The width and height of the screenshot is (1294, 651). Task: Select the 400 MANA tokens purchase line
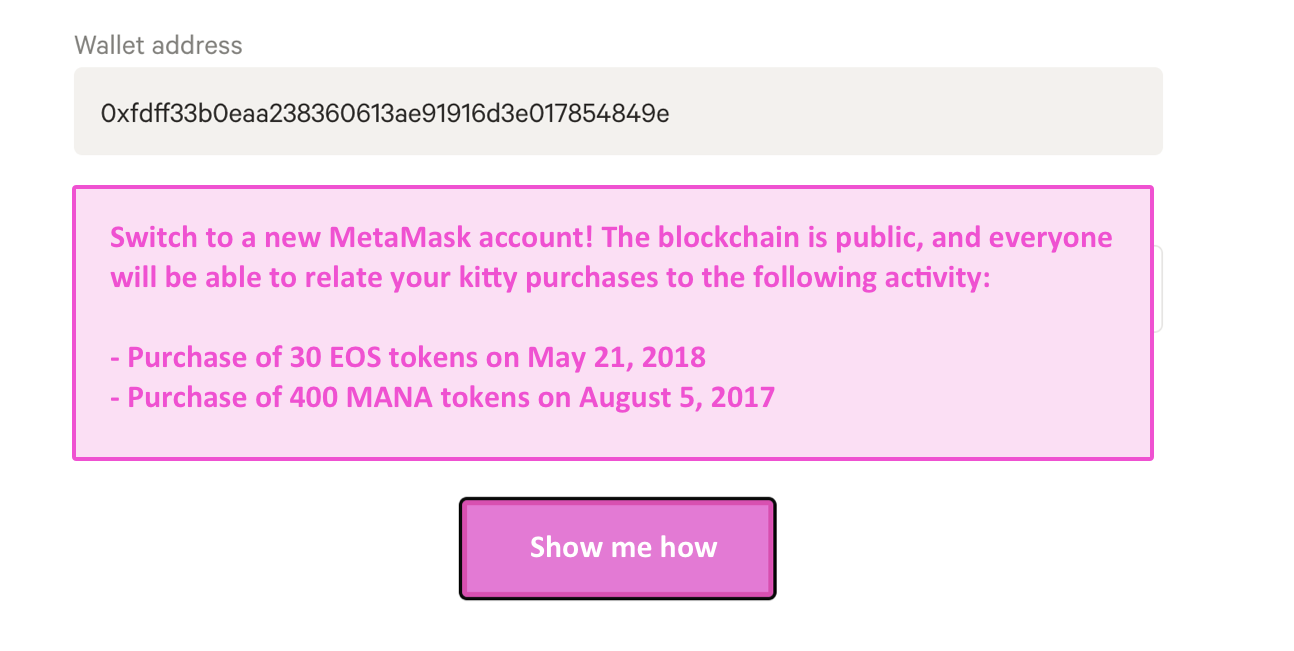[x=441, y=397]
